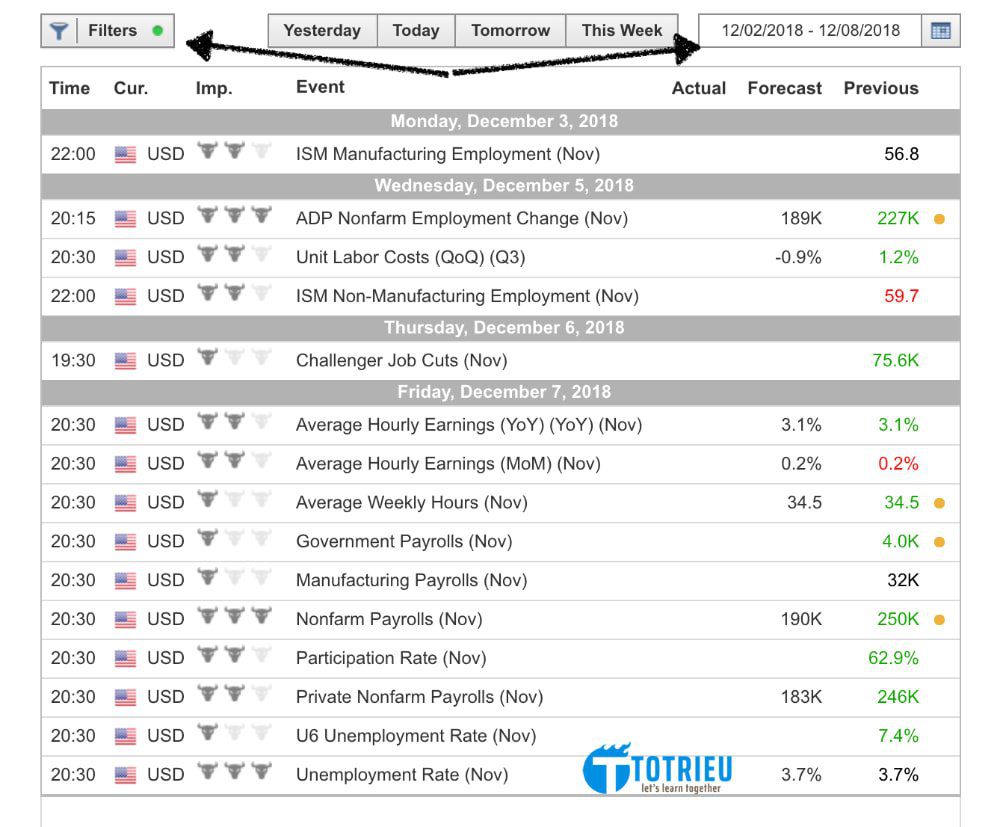Image resolution: width=1000 pixels, height=827 pixels.
Task: Click the date range field showing 12/02/2018
Action: [x=810, y=30]
